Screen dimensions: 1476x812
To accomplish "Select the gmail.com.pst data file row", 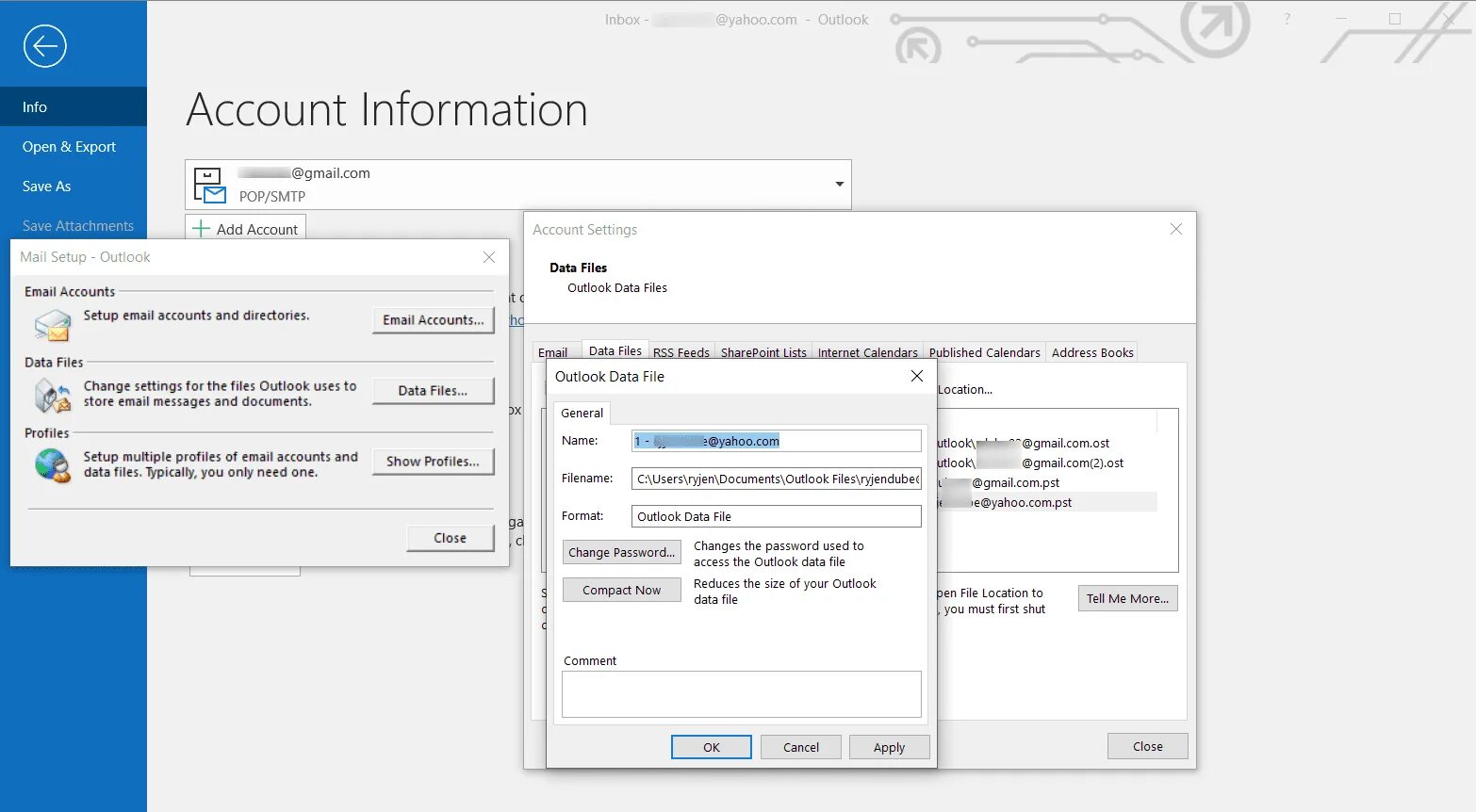I will tap(1047, 482).
